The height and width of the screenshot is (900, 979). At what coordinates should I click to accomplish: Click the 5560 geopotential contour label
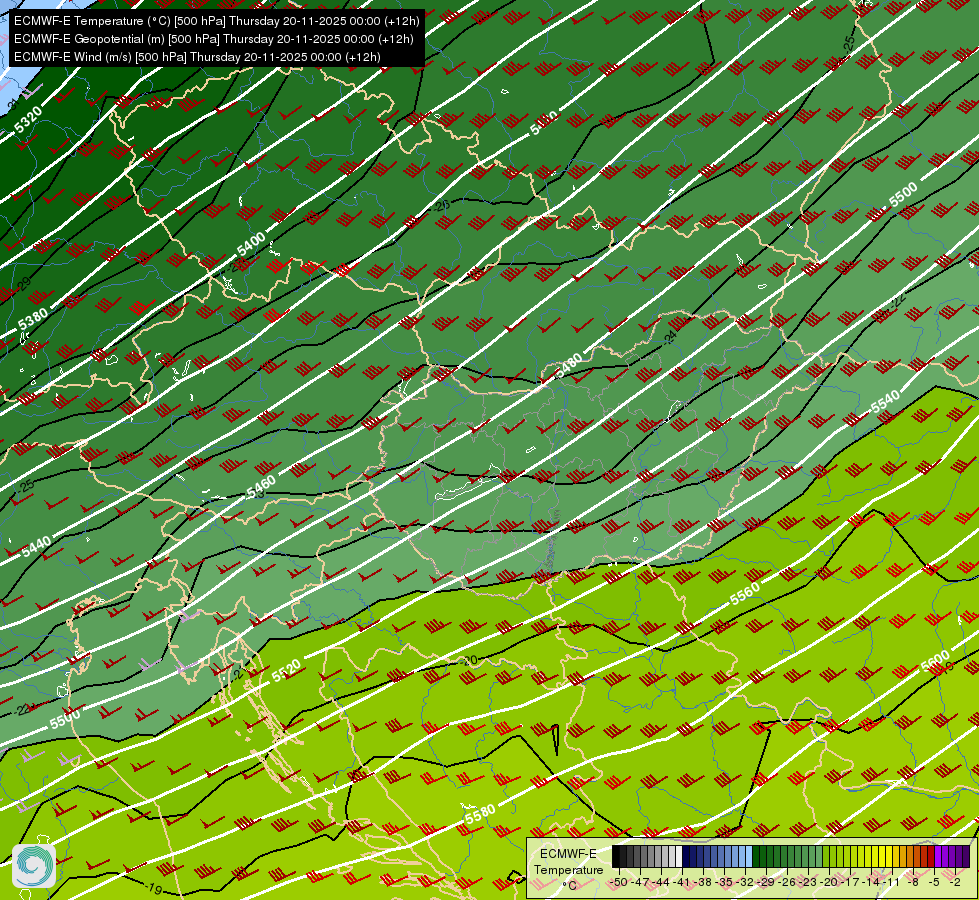(745, 593)
